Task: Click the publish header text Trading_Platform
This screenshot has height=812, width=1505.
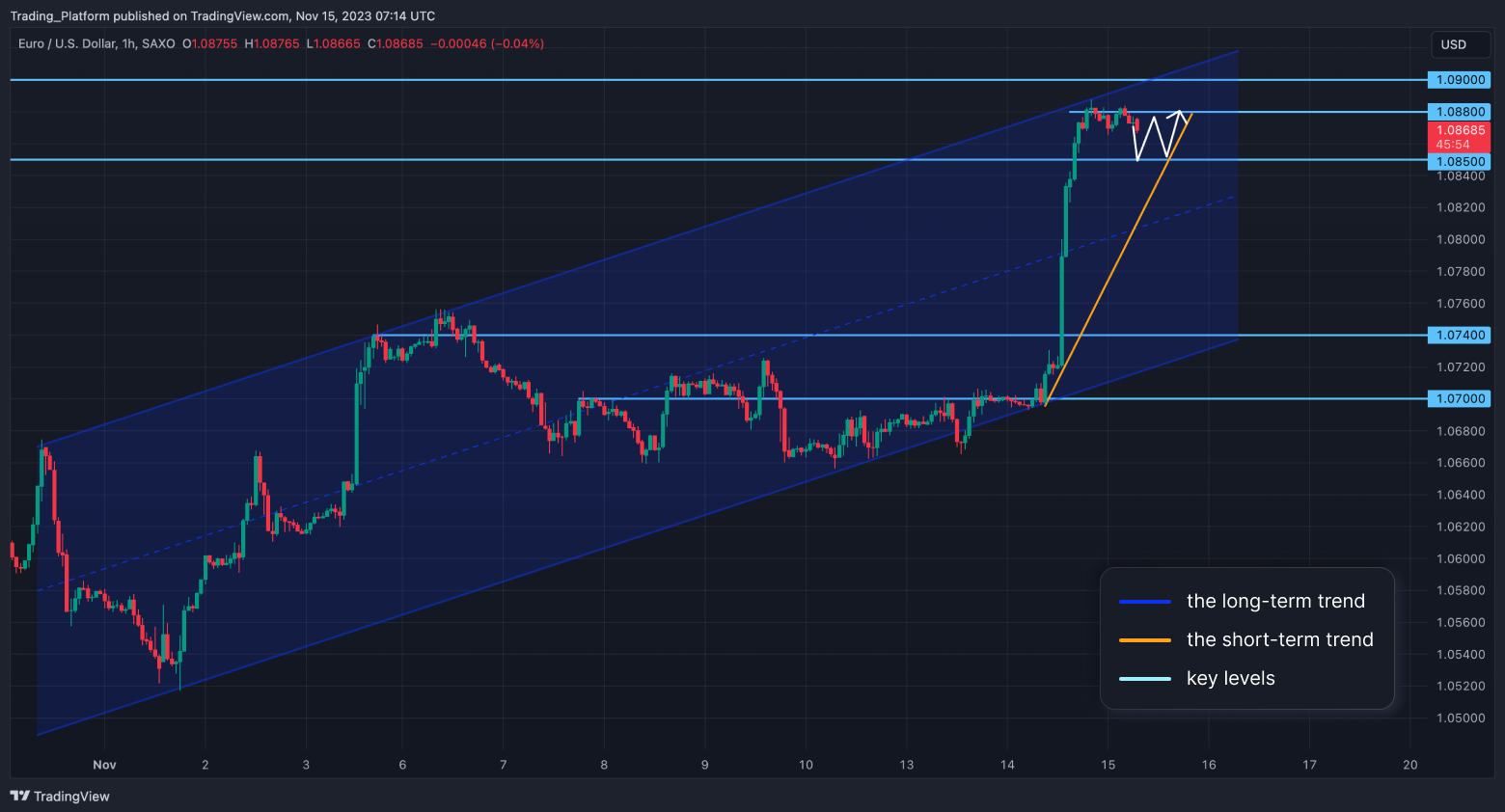Action: [60, 15]
